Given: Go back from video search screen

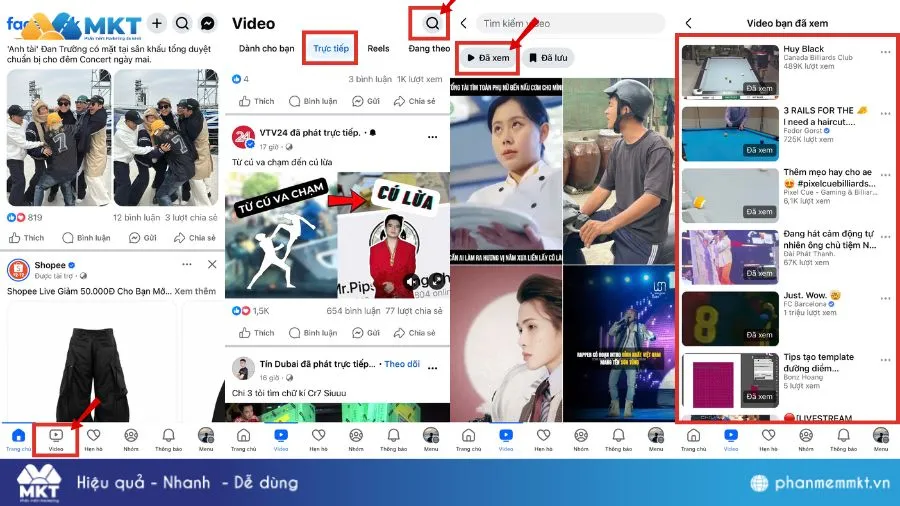Looking at the screenshot, I should [464, 24].
